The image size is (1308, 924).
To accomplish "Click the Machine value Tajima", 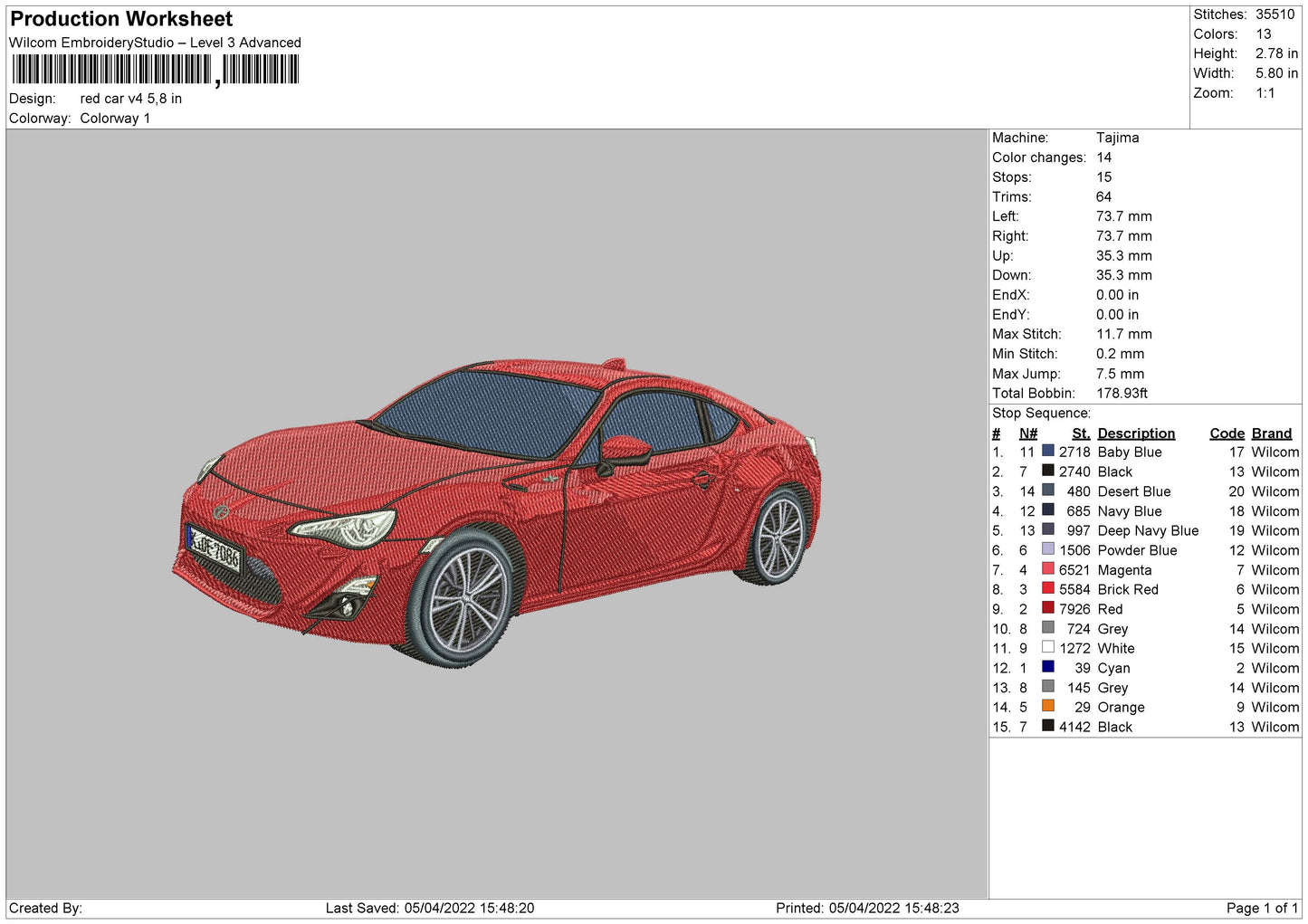I will [x=1118, y=138].
